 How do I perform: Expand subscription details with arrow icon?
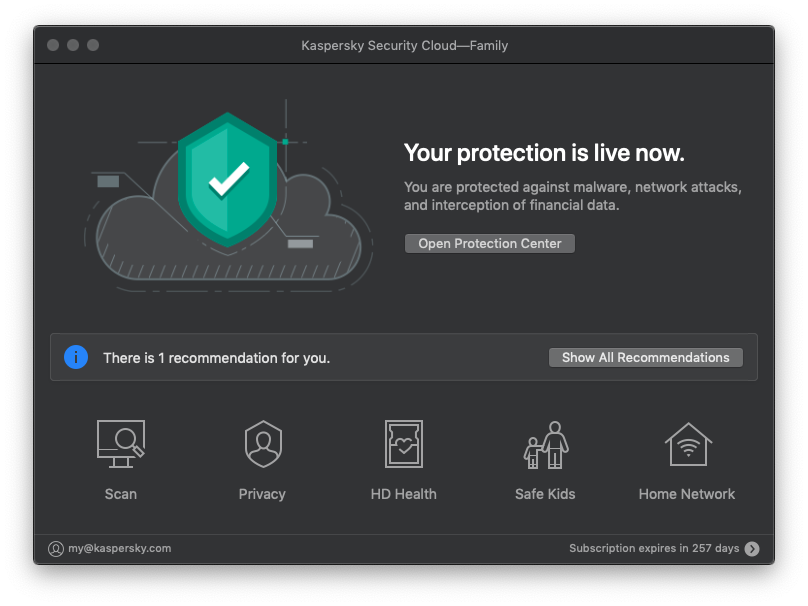click(x=752, y=548)
